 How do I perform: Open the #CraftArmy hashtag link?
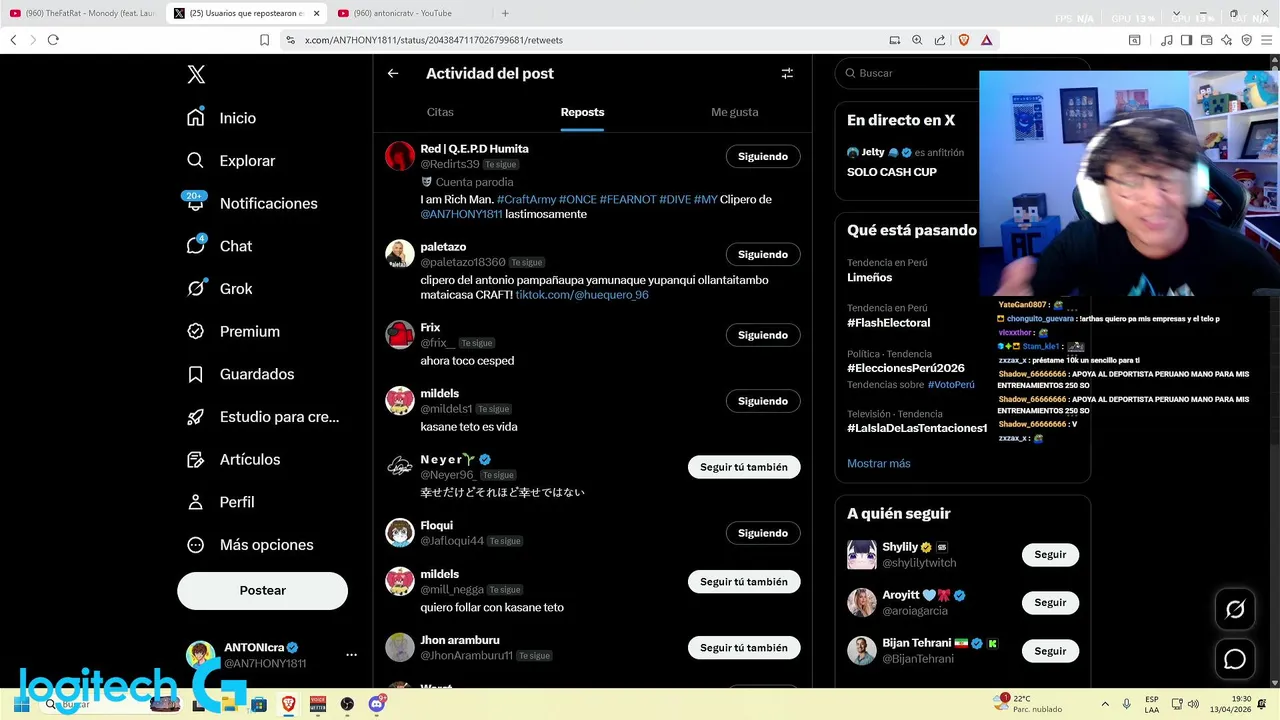[x=526, y=200]
